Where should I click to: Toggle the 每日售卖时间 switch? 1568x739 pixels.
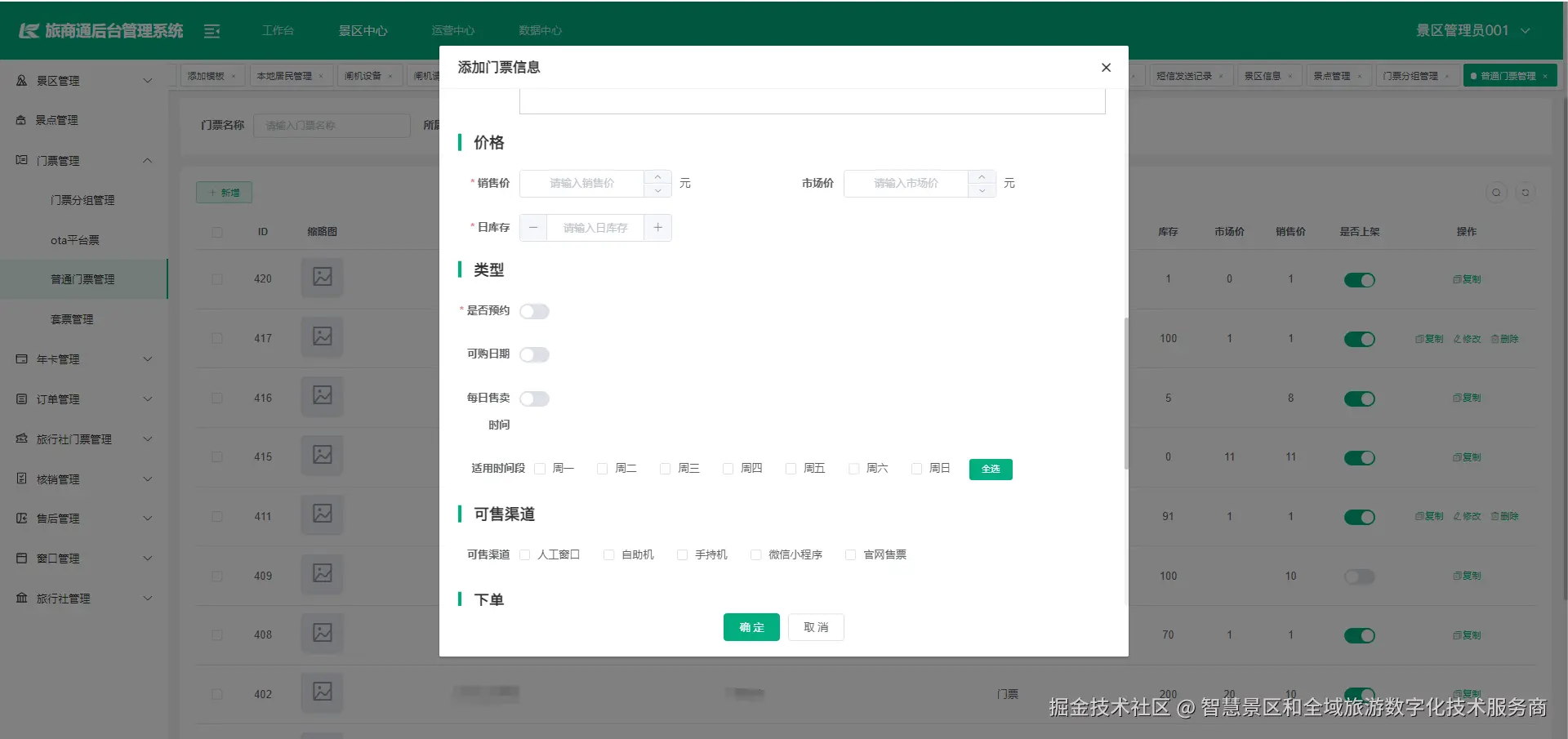pos(535,398)
